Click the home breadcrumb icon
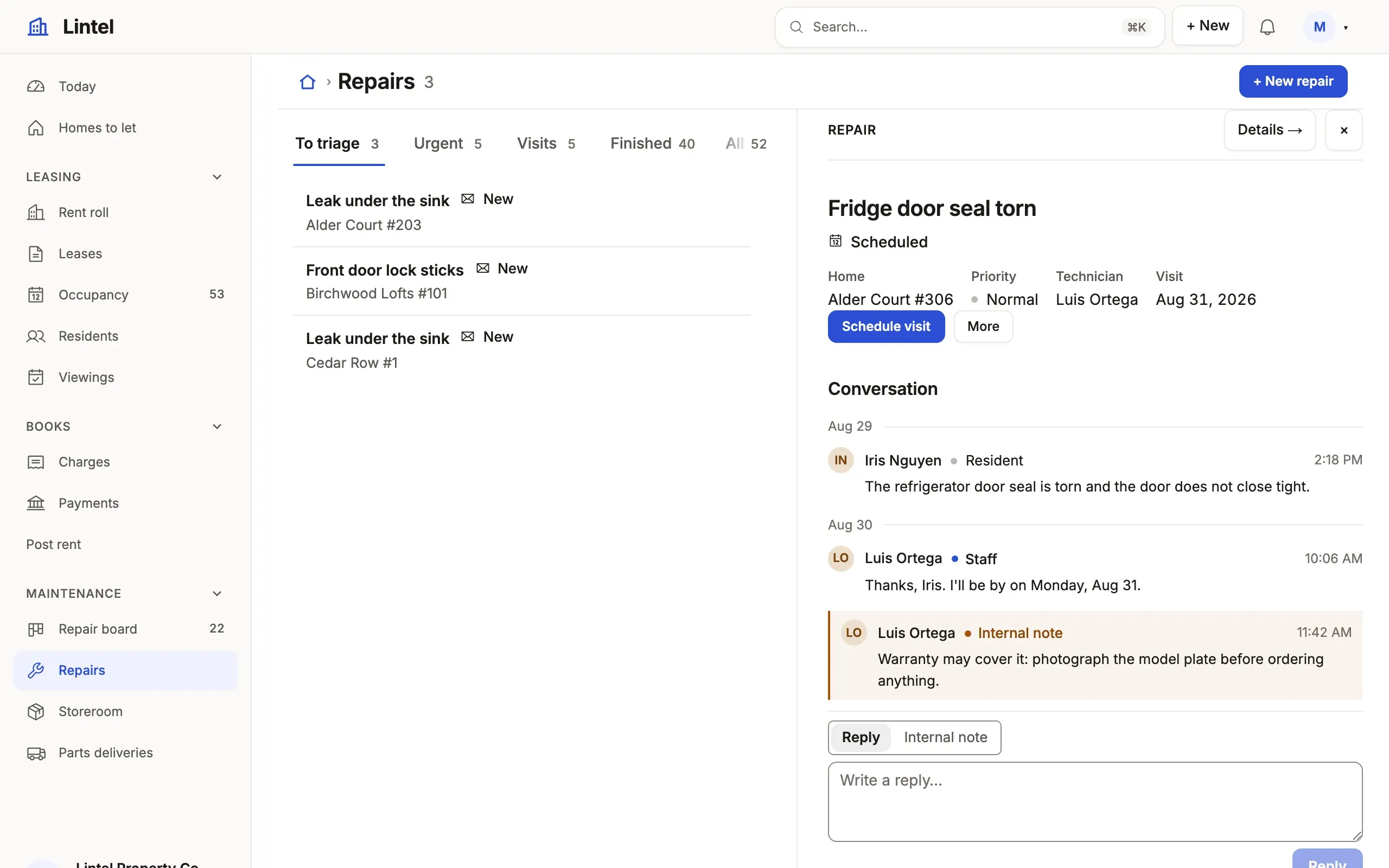 click(308, 82)
